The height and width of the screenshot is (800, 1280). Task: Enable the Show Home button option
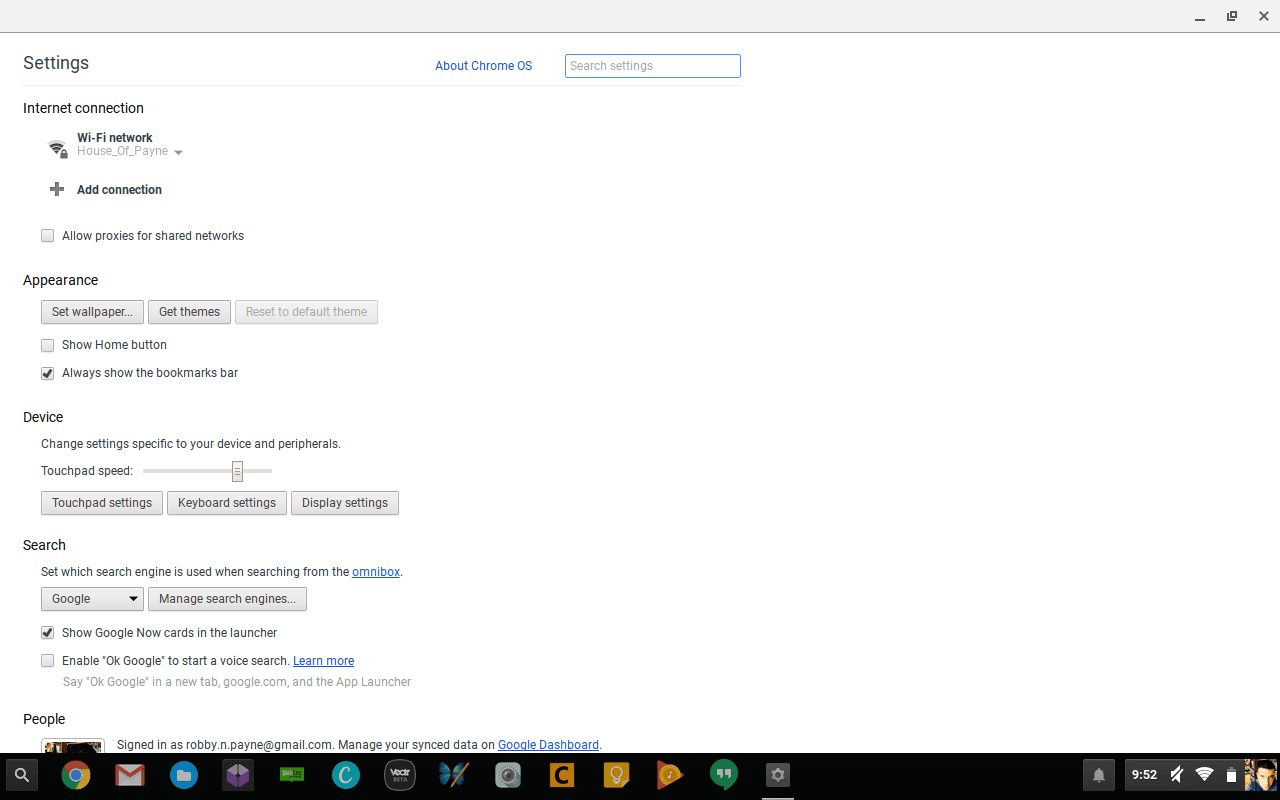point(47,345)
